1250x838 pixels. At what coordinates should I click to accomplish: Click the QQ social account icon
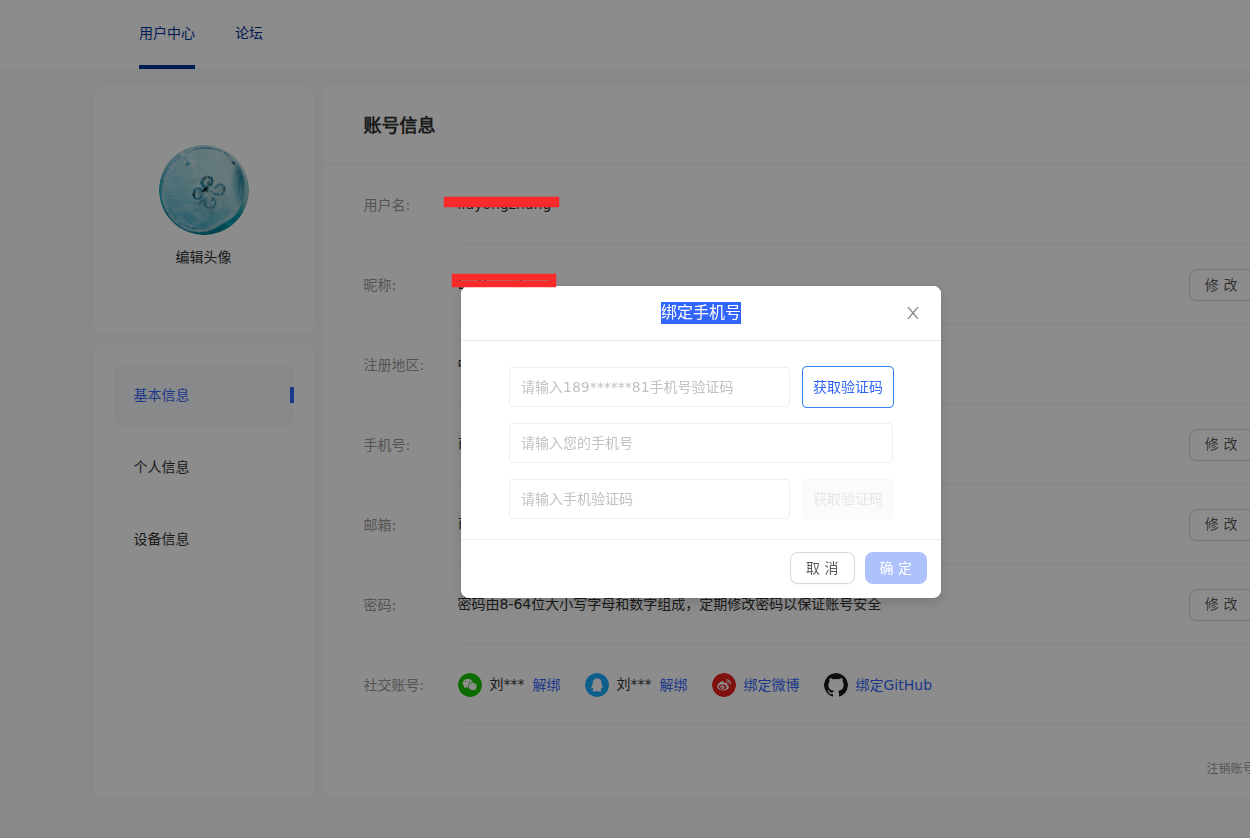597,685
